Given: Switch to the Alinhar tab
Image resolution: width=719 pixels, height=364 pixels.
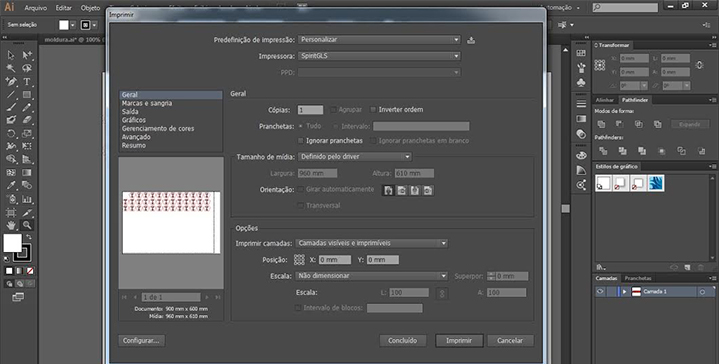Looking at the screenshot, I should click(605, 100).
